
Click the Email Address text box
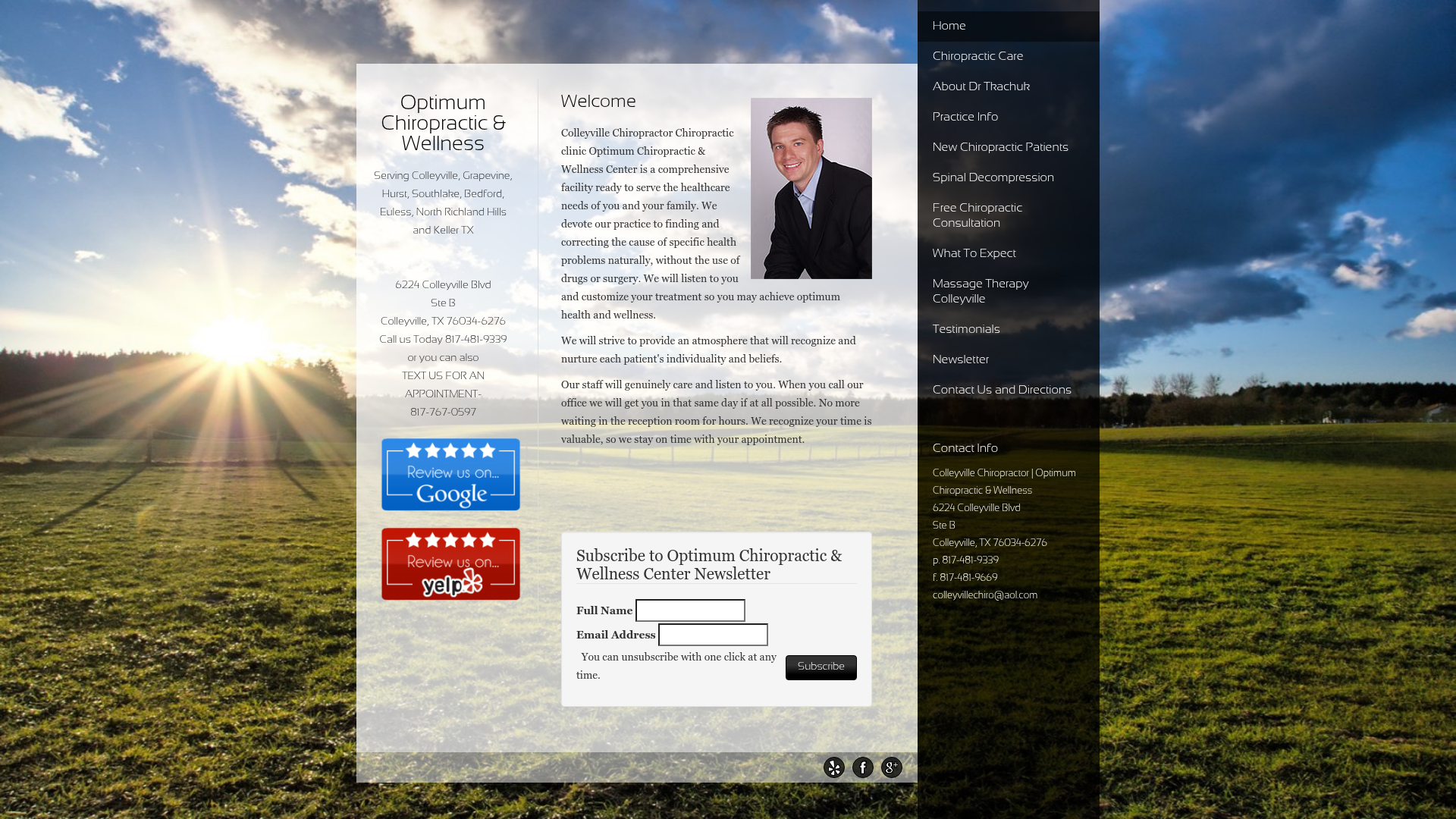click(x=713, y=635)
